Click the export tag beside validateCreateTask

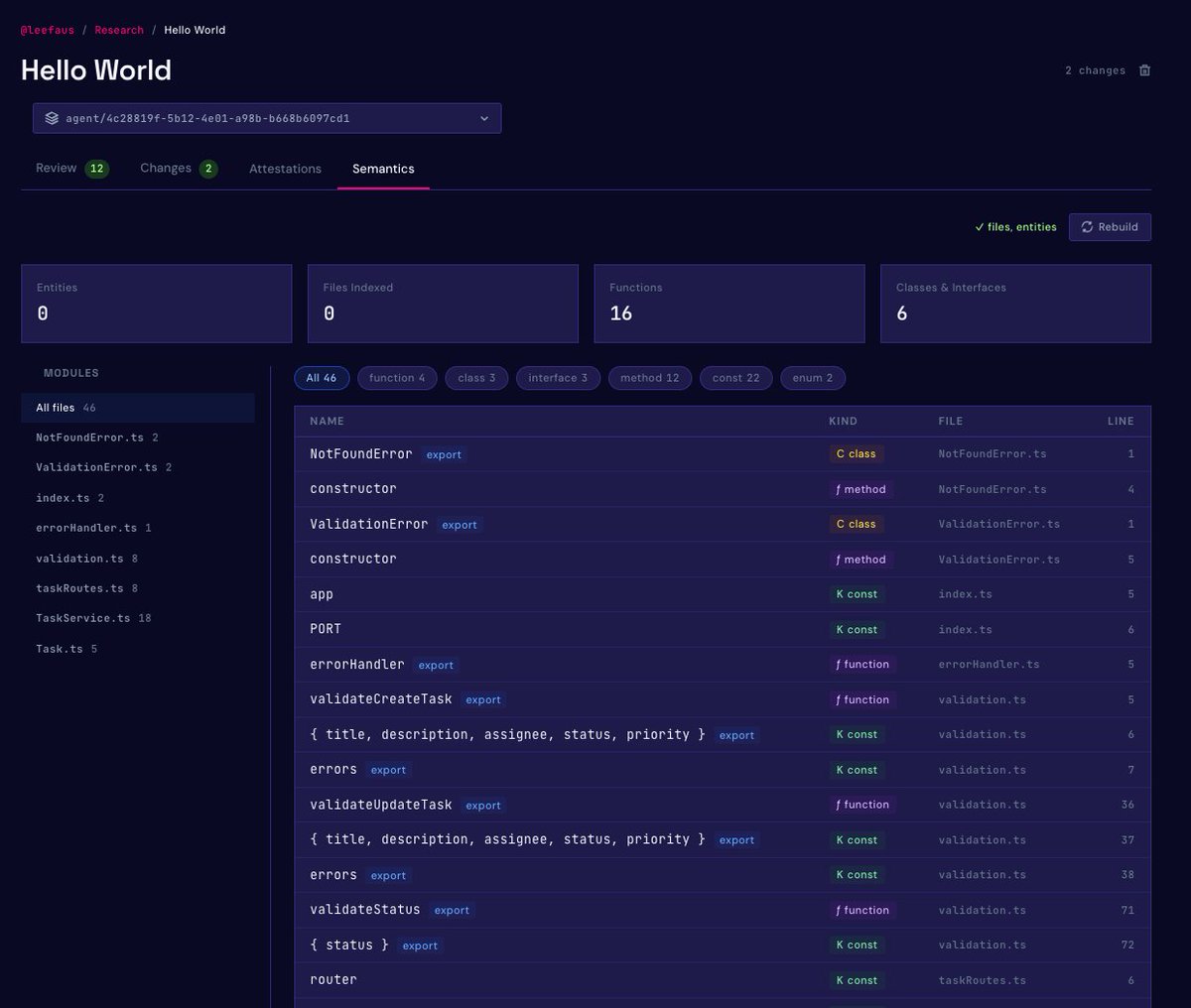[x=483, y=700]
